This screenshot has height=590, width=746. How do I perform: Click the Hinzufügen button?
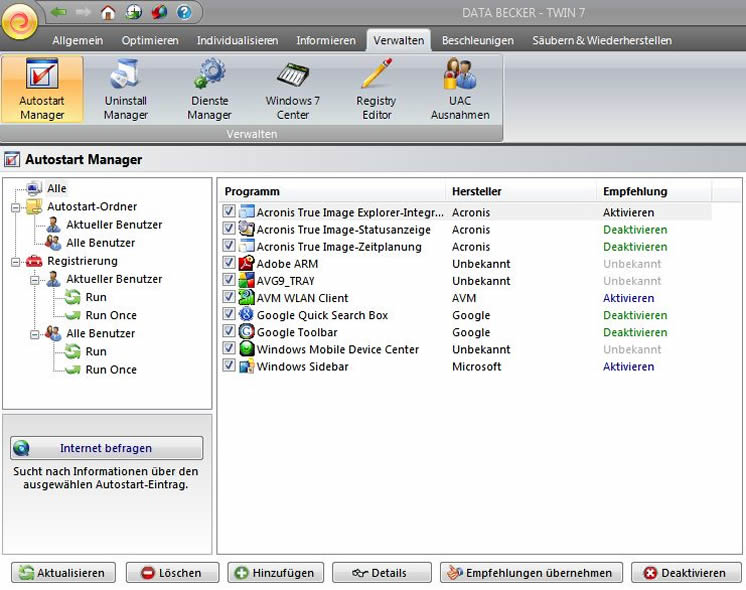tap(275, 572)
